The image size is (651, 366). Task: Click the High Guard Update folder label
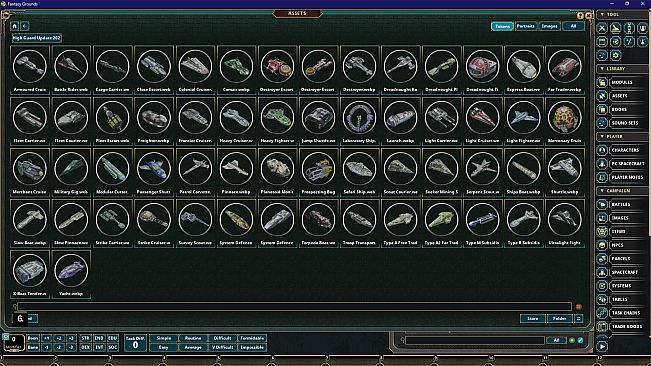37,38
